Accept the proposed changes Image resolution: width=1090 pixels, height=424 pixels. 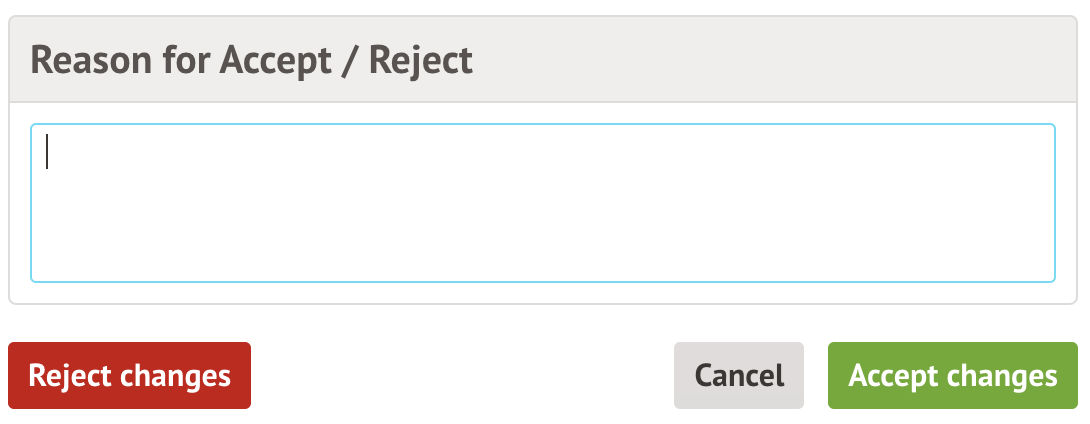(x=952, y=376)
